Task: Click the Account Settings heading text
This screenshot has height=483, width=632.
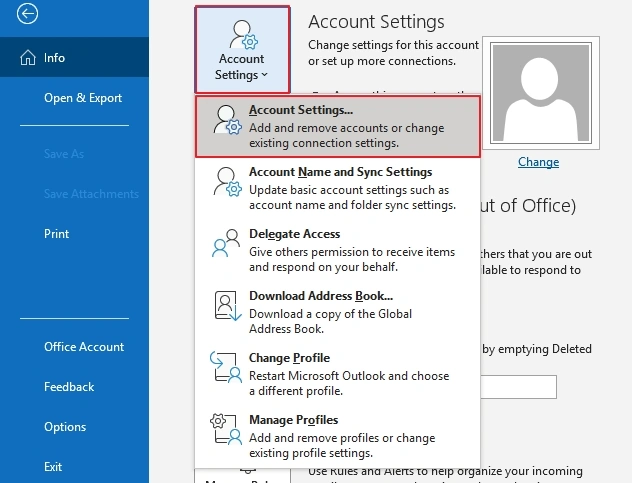Action: point(376,22)
